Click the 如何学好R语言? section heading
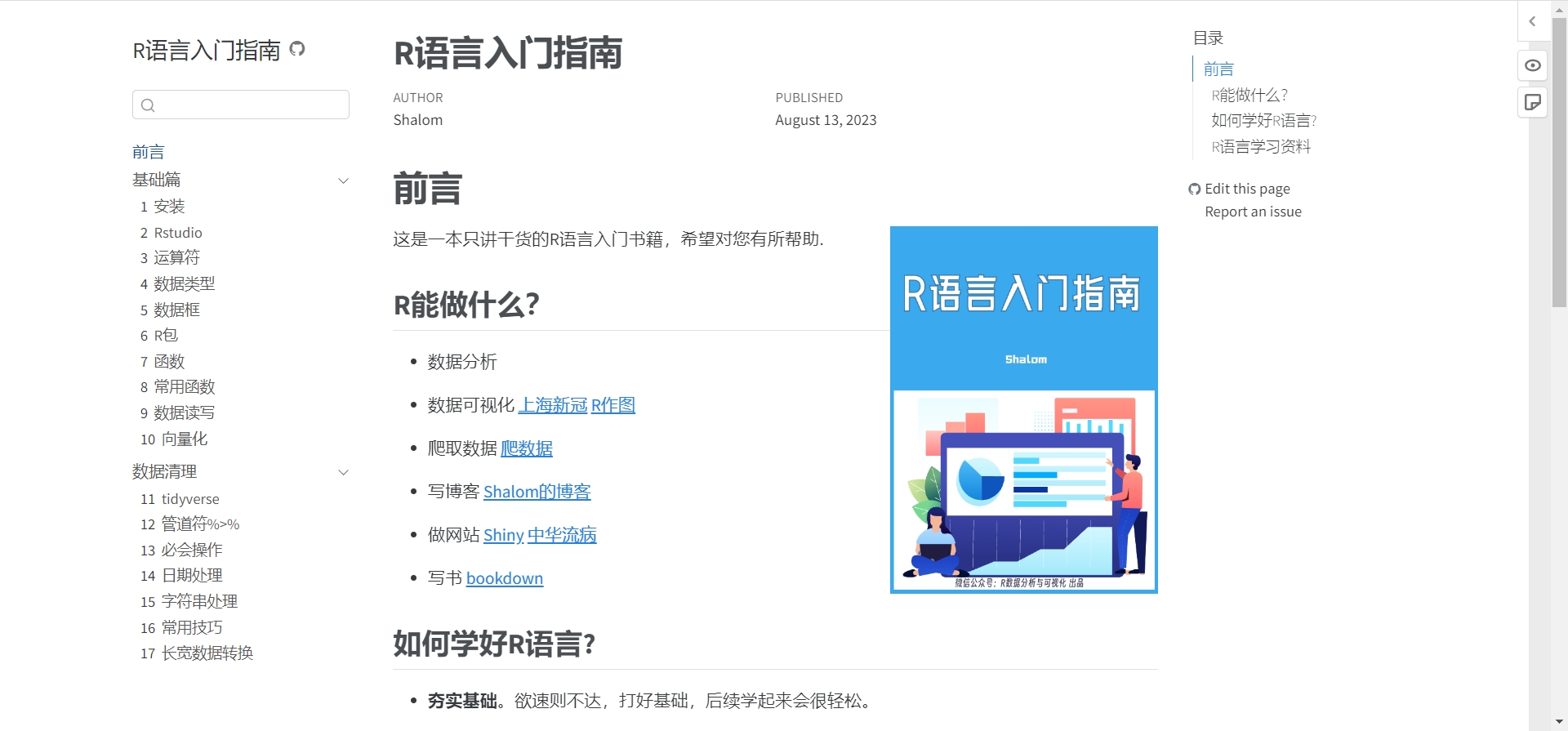The image size is (1568, 731). point(494,644)
